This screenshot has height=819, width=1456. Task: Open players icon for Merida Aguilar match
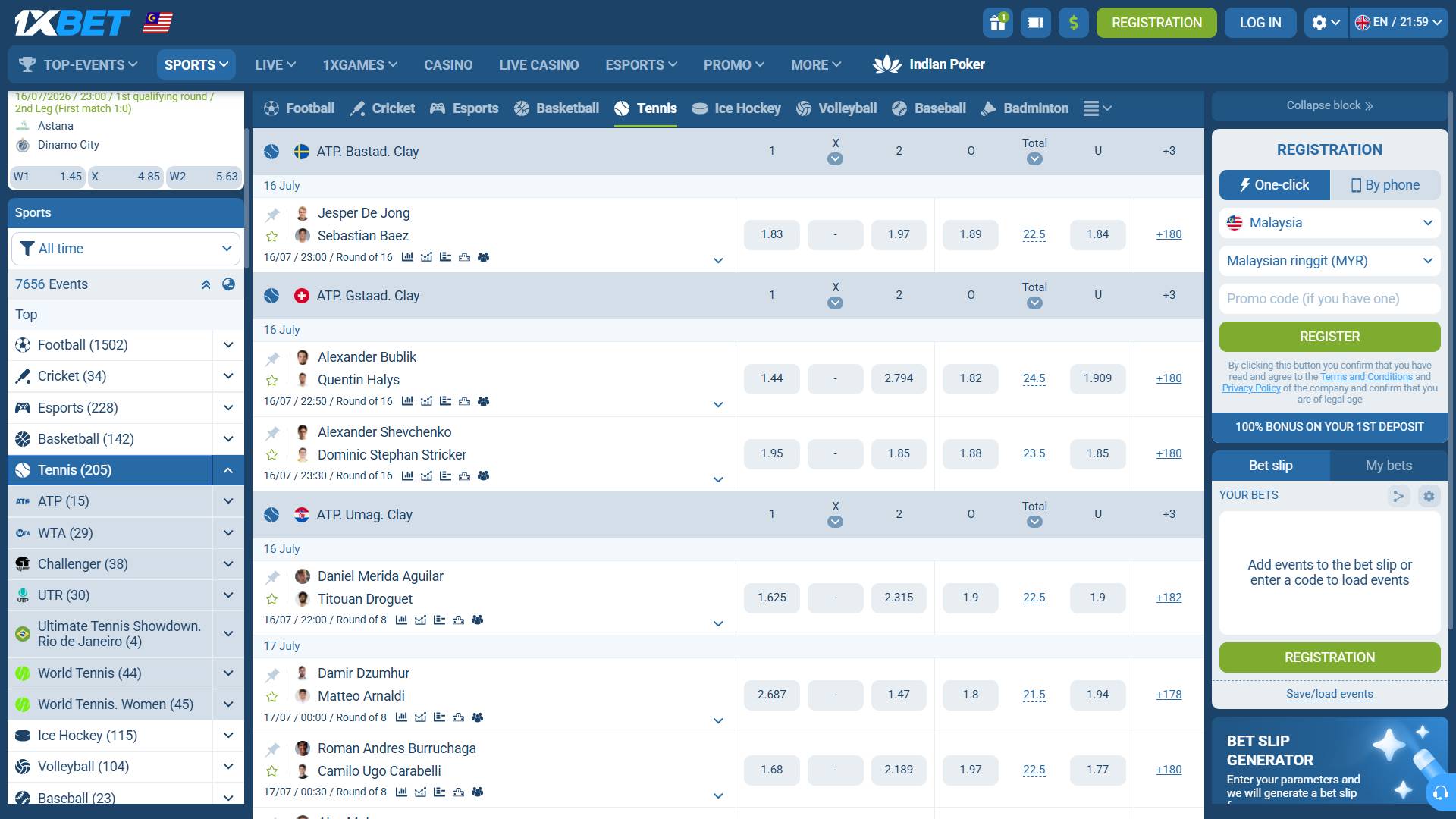pos(477,620)
